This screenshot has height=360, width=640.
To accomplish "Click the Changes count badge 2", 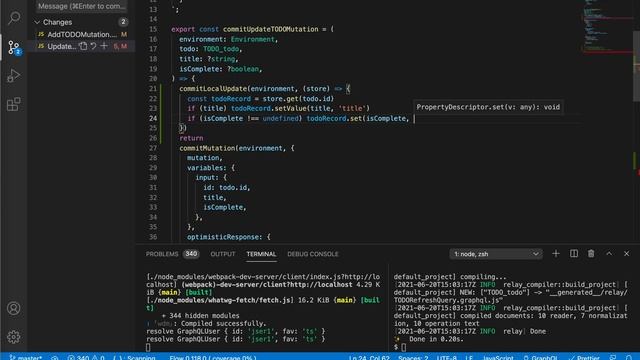I will [123, 22].
